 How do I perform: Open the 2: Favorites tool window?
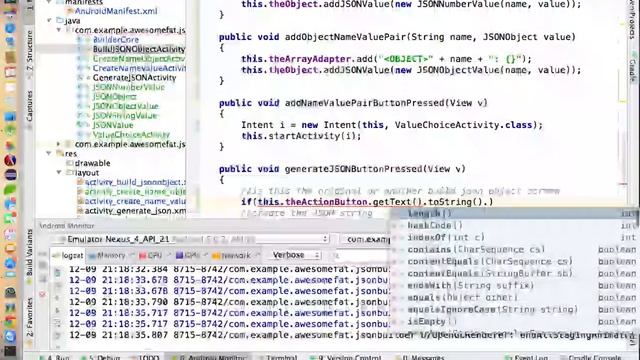coord(29,317)
